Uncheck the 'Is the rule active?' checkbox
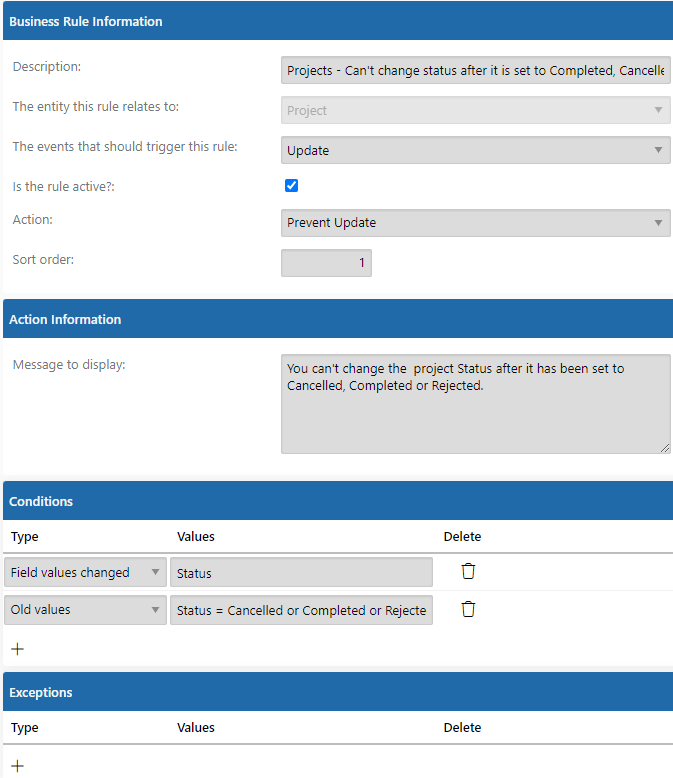 click(291, 186)
